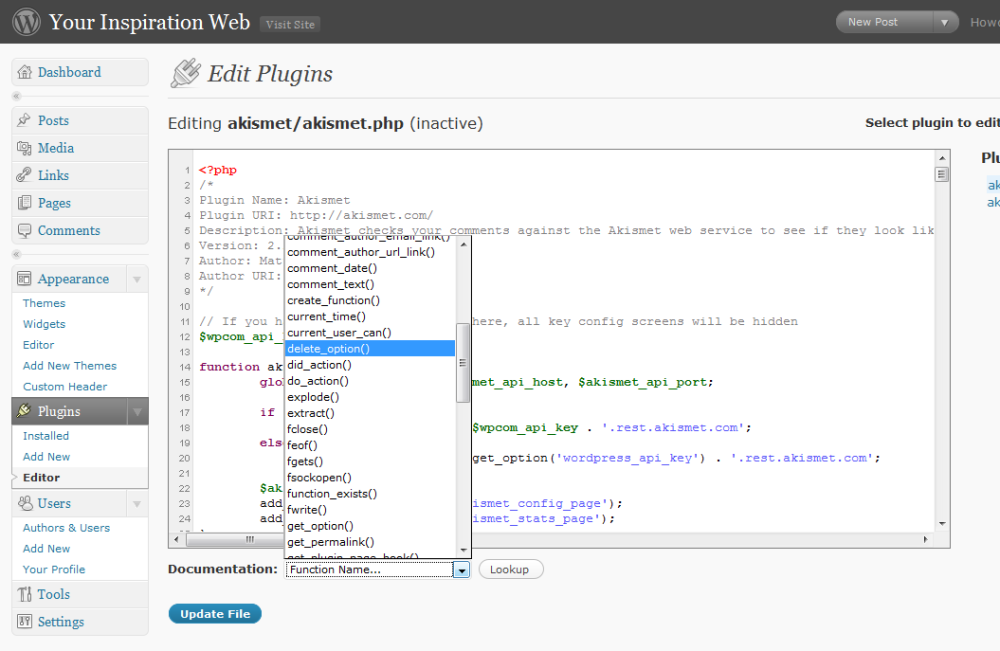The image size is (1000, 651).
Task: Collapse the Users menu section
Action: (x=136, y=504)
